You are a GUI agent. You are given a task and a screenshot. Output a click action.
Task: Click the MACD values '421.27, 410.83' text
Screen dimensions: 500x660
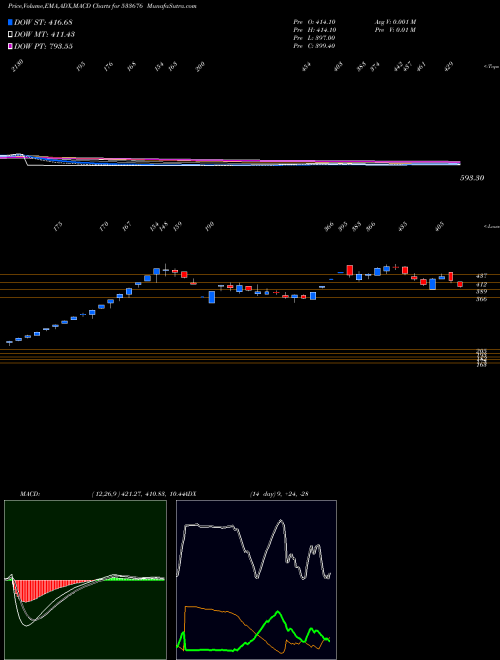pyautogui.click(x=143, y=494)
